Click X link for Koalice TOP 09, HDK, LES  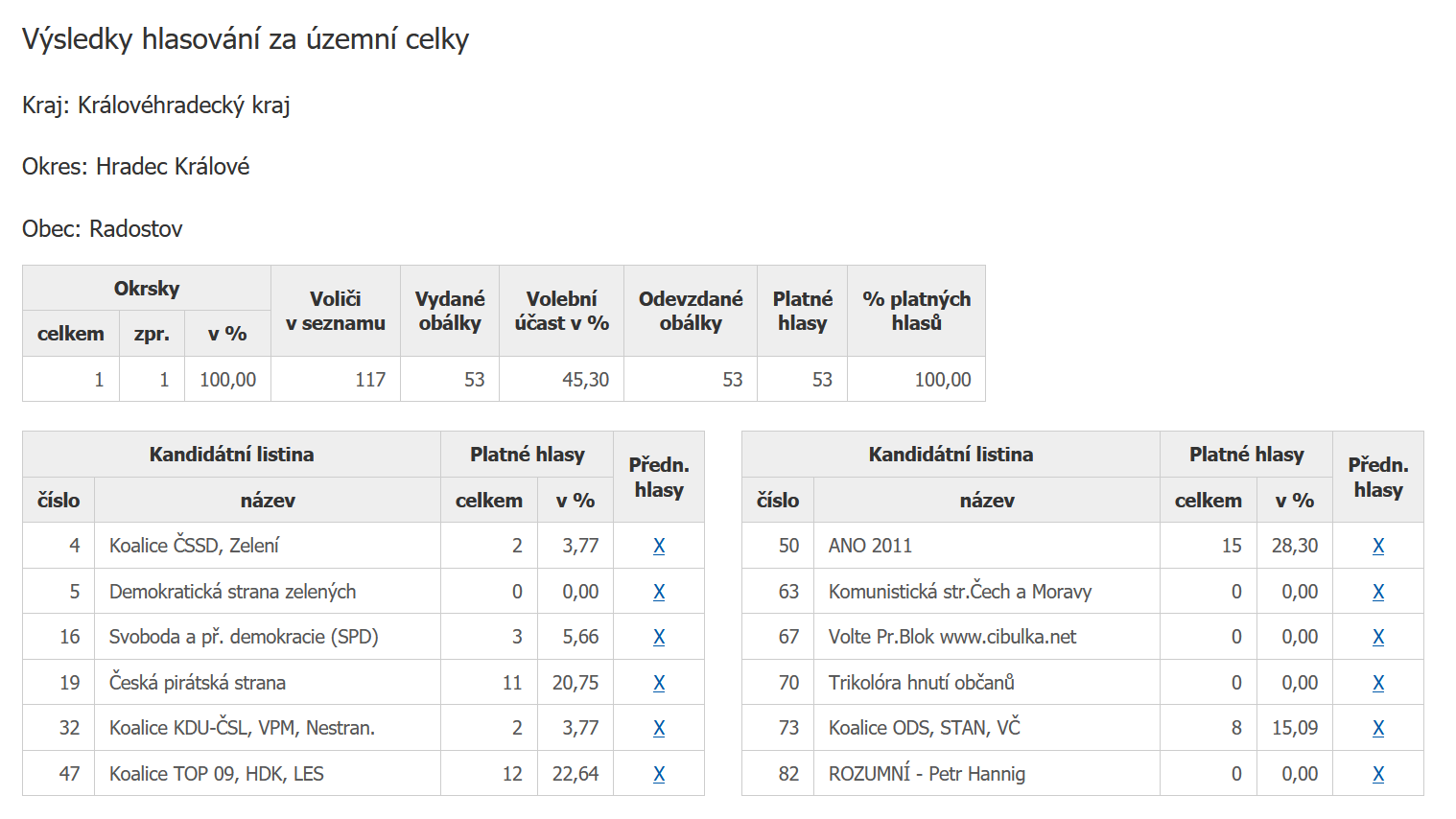coord(659,774)
